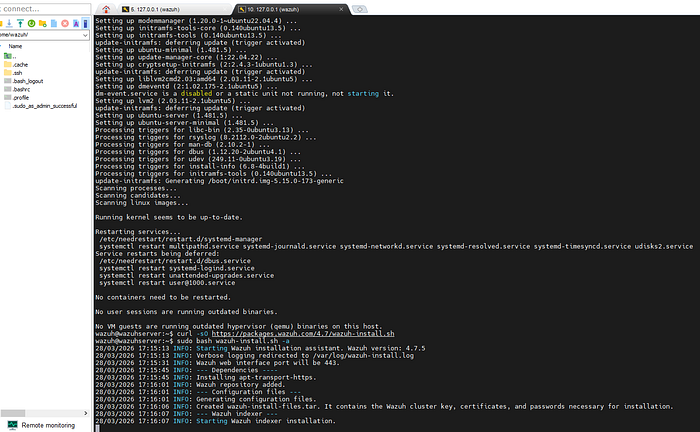700x432 pixels.
Task: Expand the remote path dropdown arrow
Action: click(85, 35)
